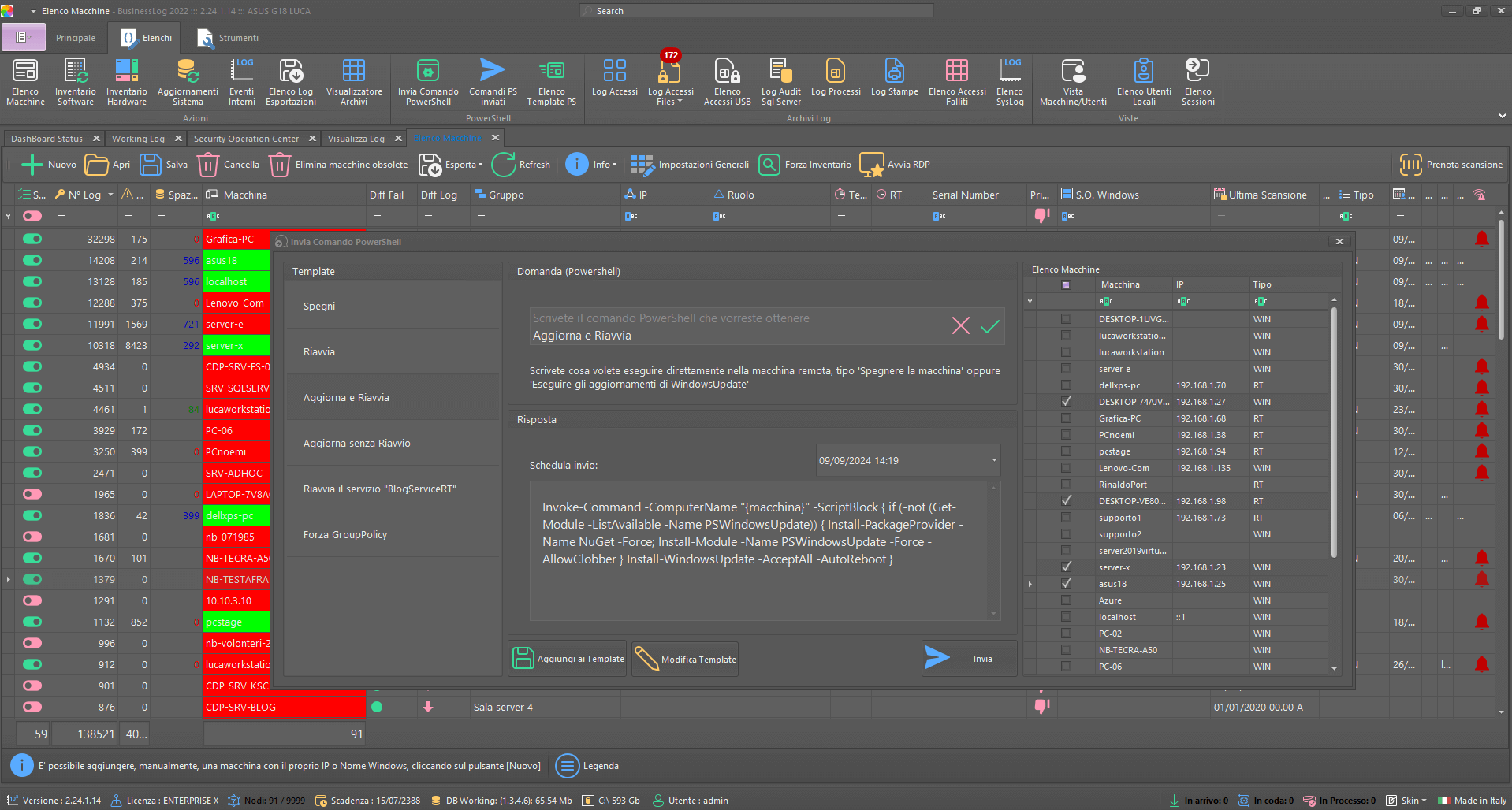The width and height of the screenshot is (1512, 810).
Task: Collapse the ribbon with the chevron
Action: click(x=1502, y=116)
